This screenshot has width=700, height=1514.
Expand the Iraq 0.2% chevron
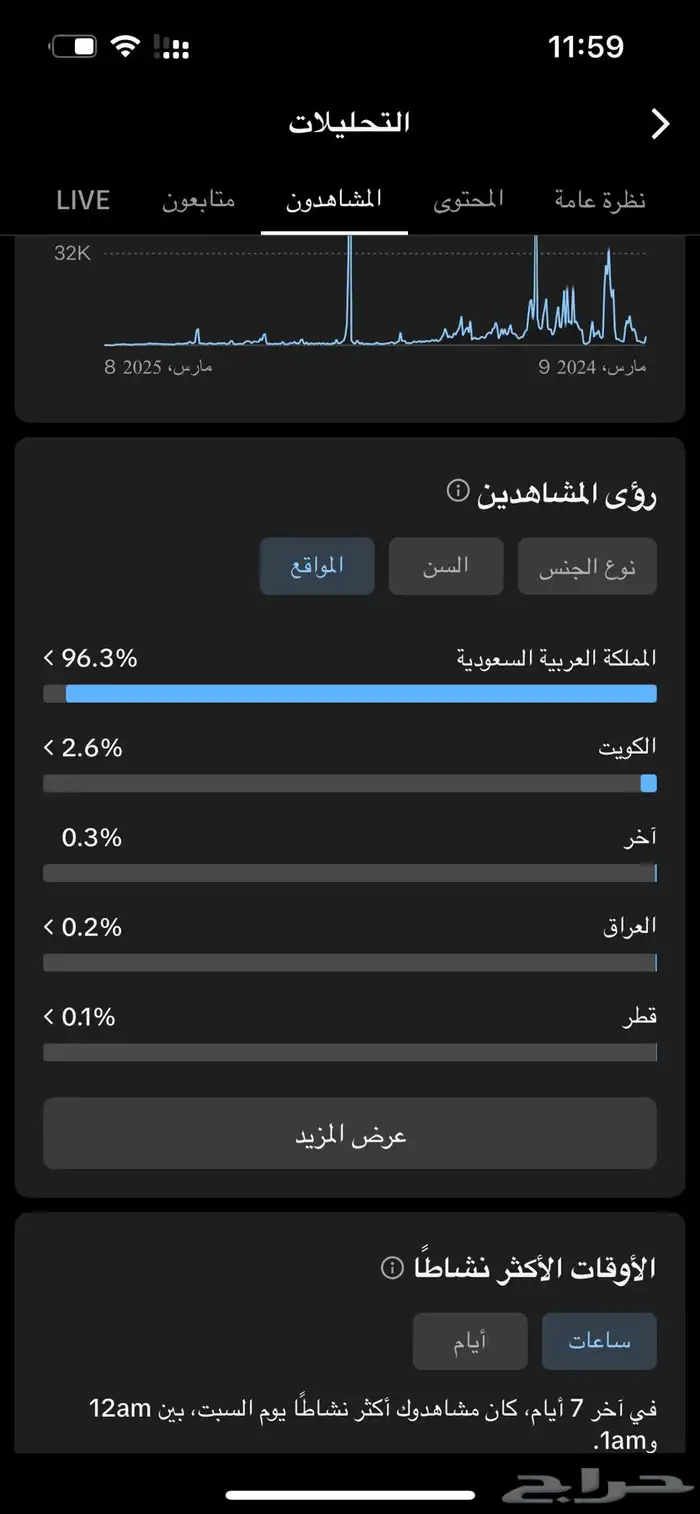(x=49, y=927)
